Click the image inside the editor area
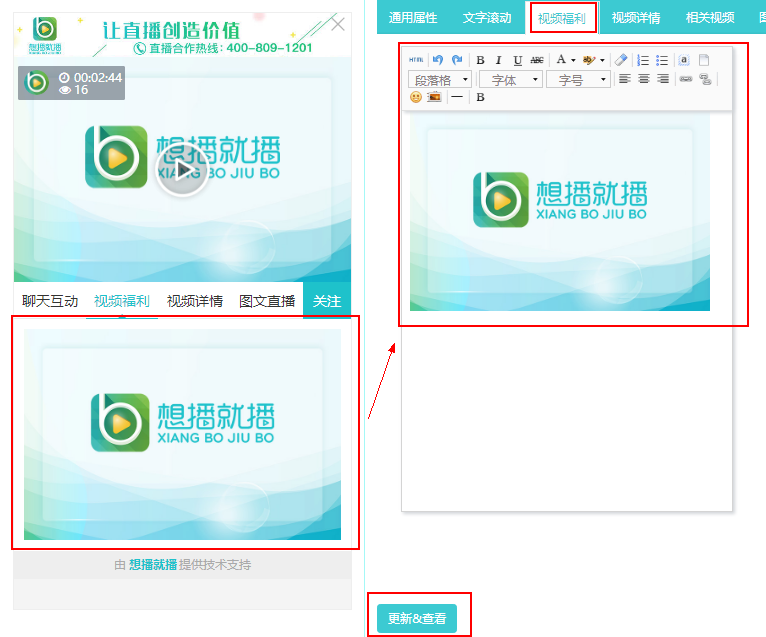 (x=560, y=211)
